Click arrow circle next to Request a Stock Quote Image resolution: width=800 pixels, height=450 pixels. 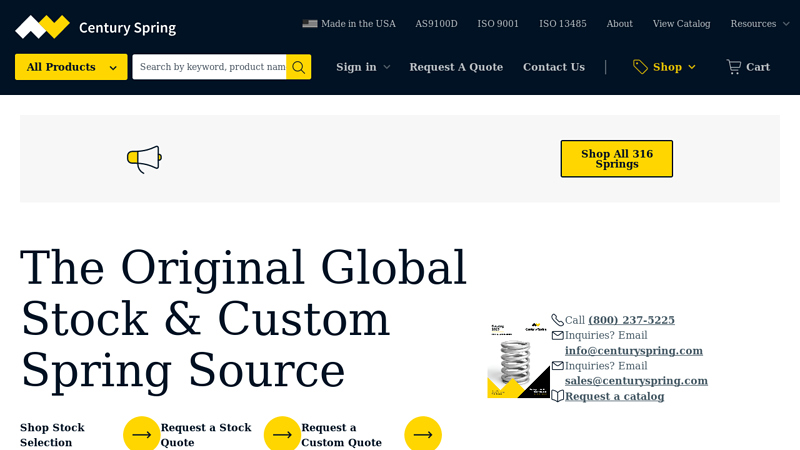[x=282, y=434]
